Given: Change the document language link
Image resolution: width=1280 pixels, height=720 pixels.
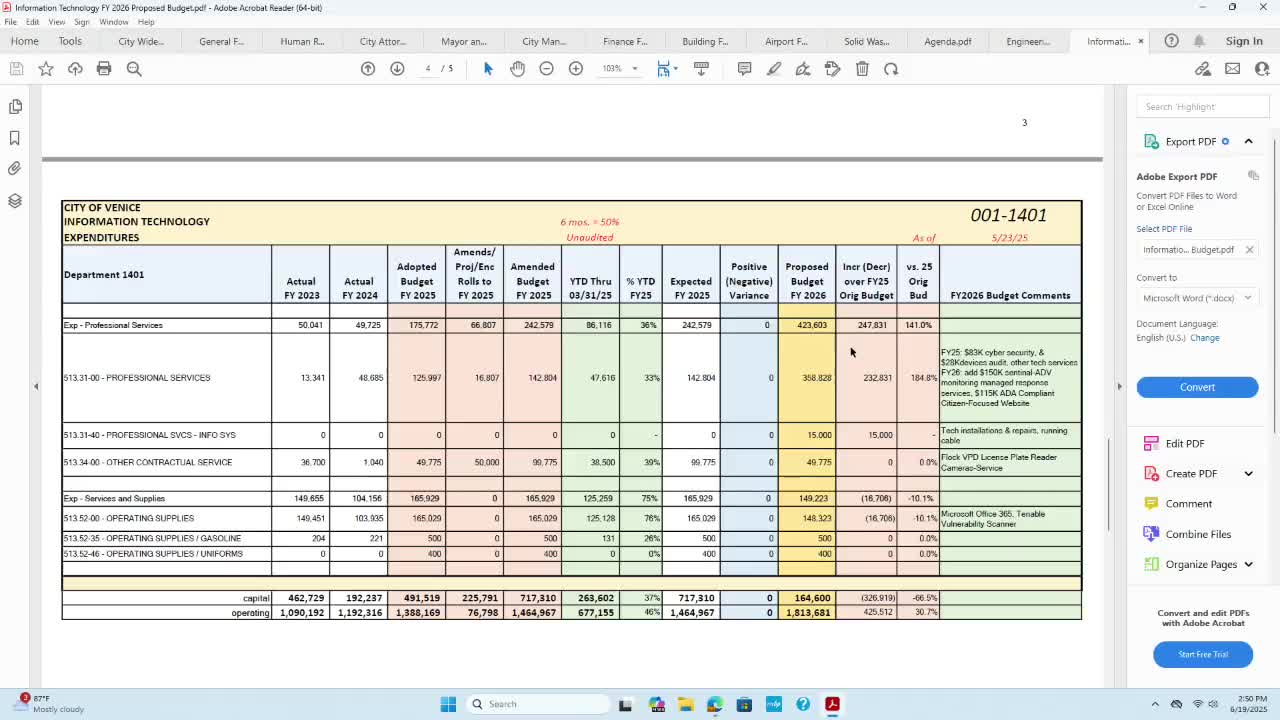Looking at the screenshot, I should point(1205,338).
